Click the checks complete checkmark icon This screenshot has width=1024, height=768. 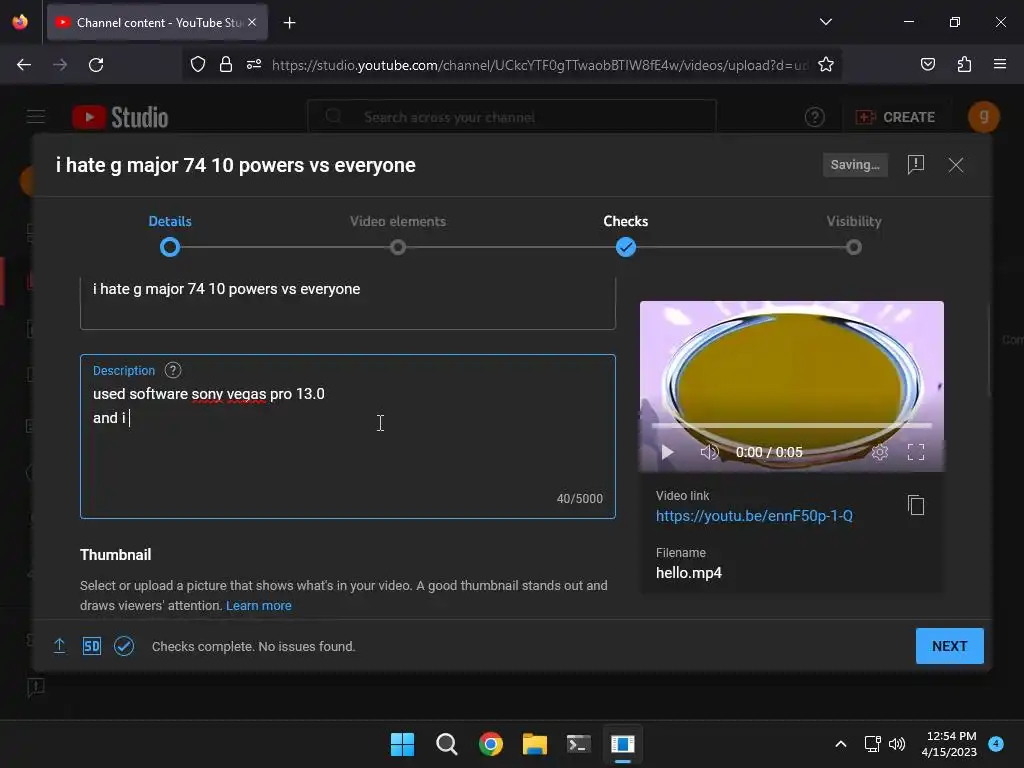coord(124,646)
